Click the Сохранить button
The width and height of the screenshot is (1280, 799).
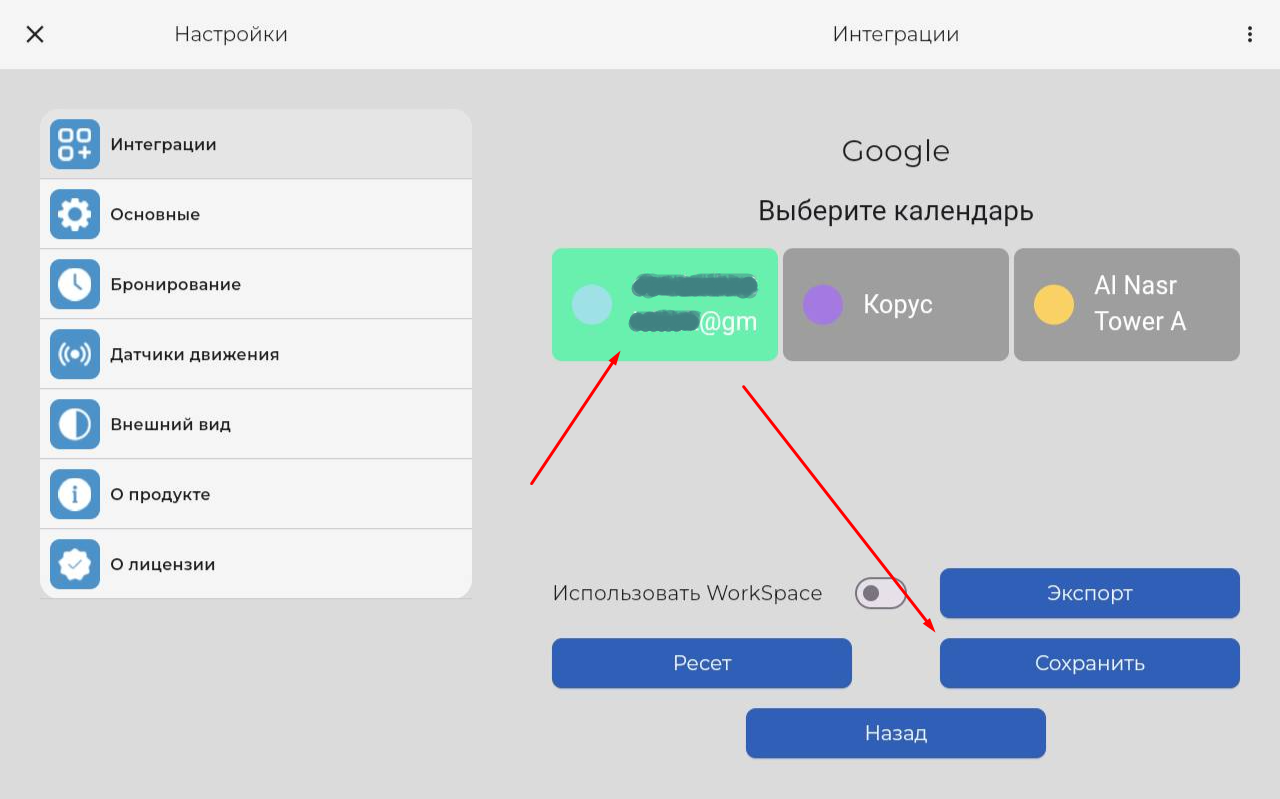click(x=1090, y=663)
